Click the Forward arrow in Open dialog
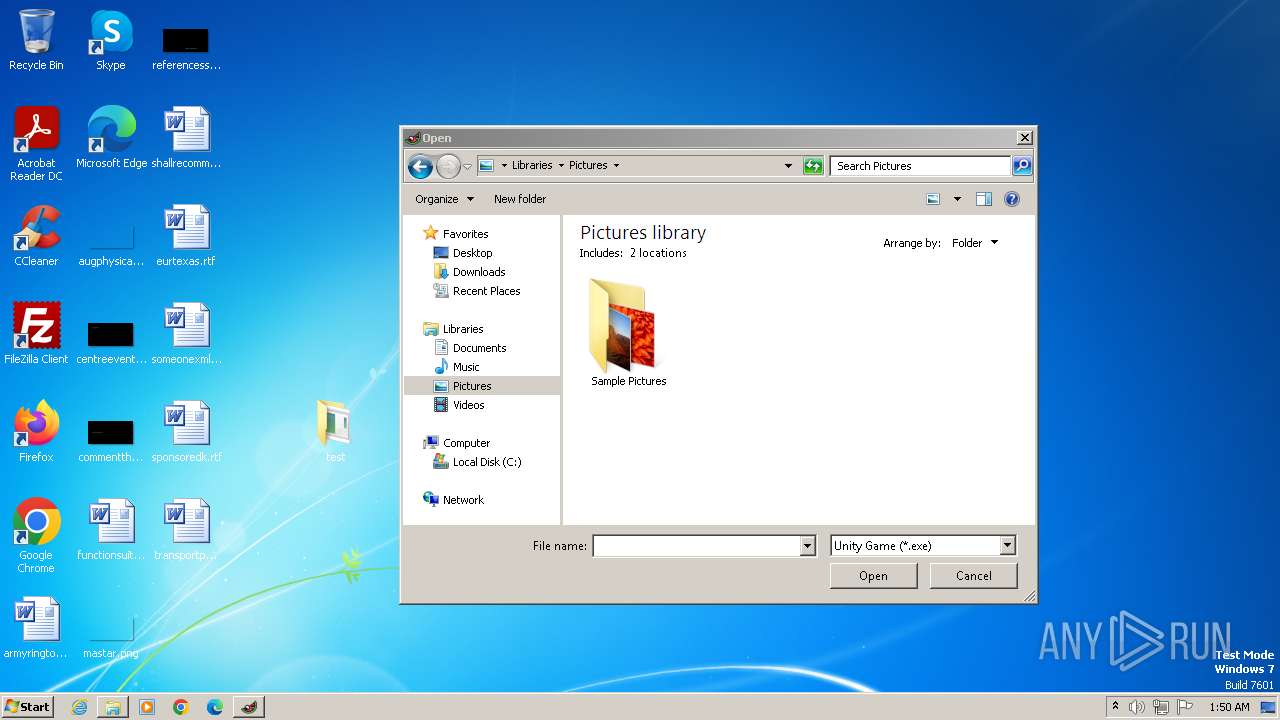The image size is (1280, 720). [x=448, y=166]
